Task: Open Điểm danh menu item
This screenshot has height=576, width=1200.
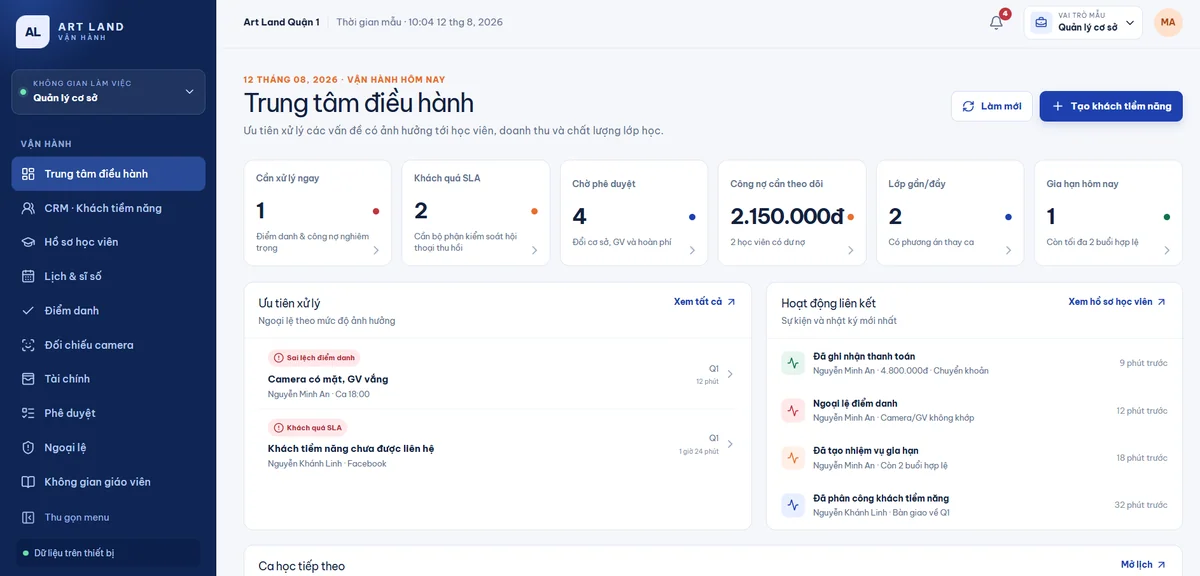Action: [108, 310]
